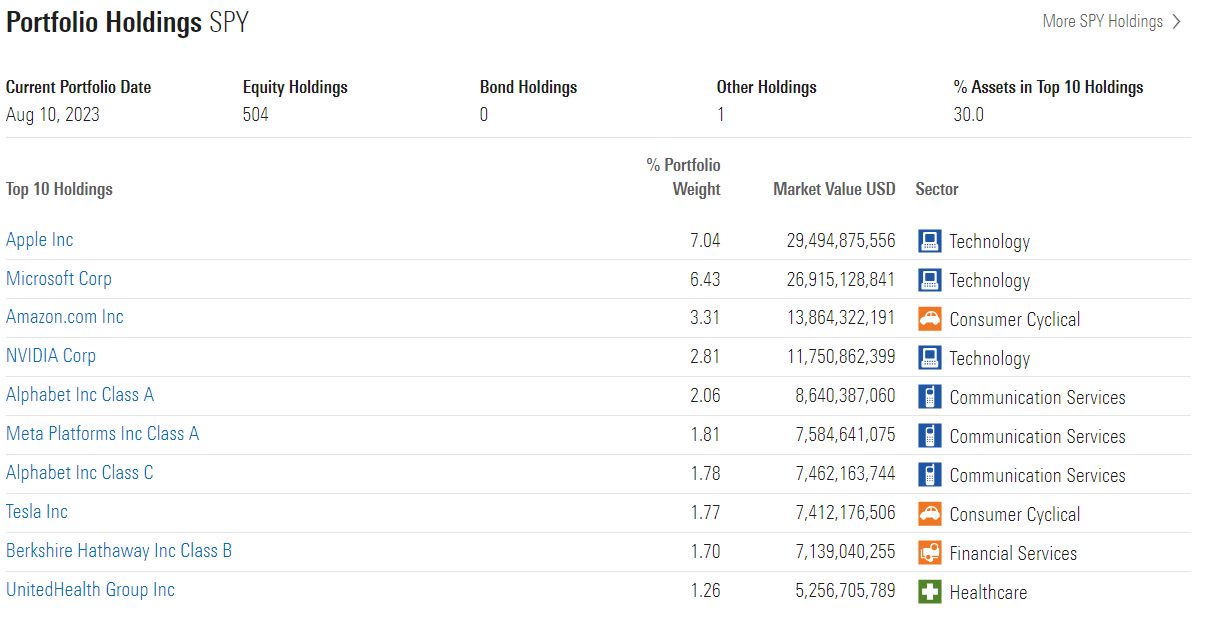Click Communication Services icon for Alphabet Class A
The height and width of the screenshot is (618, 1207).
[930, 397]
